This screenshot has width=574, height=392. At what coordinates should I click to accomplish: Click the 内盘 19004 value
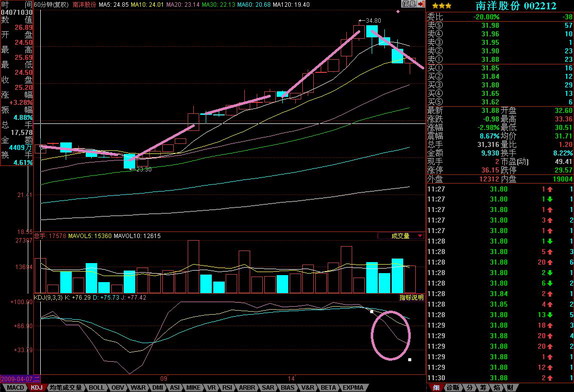pos(562,179)
